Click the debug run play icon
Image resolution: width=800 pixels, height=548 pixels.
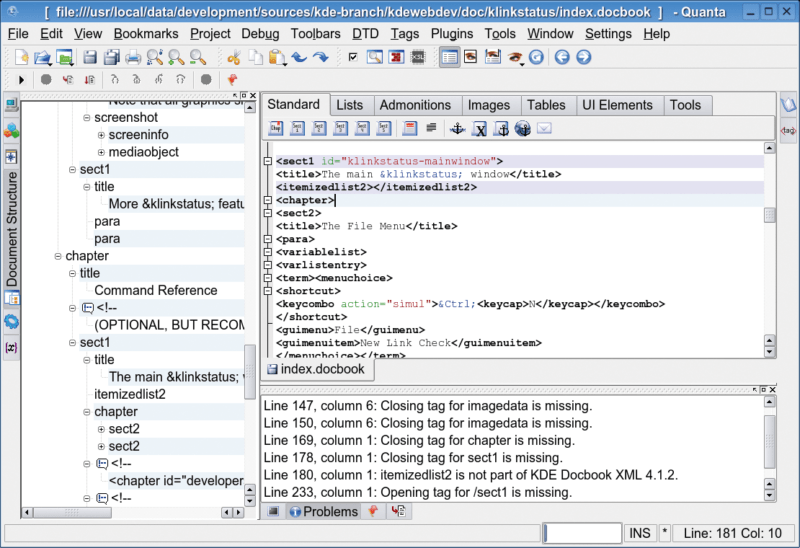pos(21,79)
